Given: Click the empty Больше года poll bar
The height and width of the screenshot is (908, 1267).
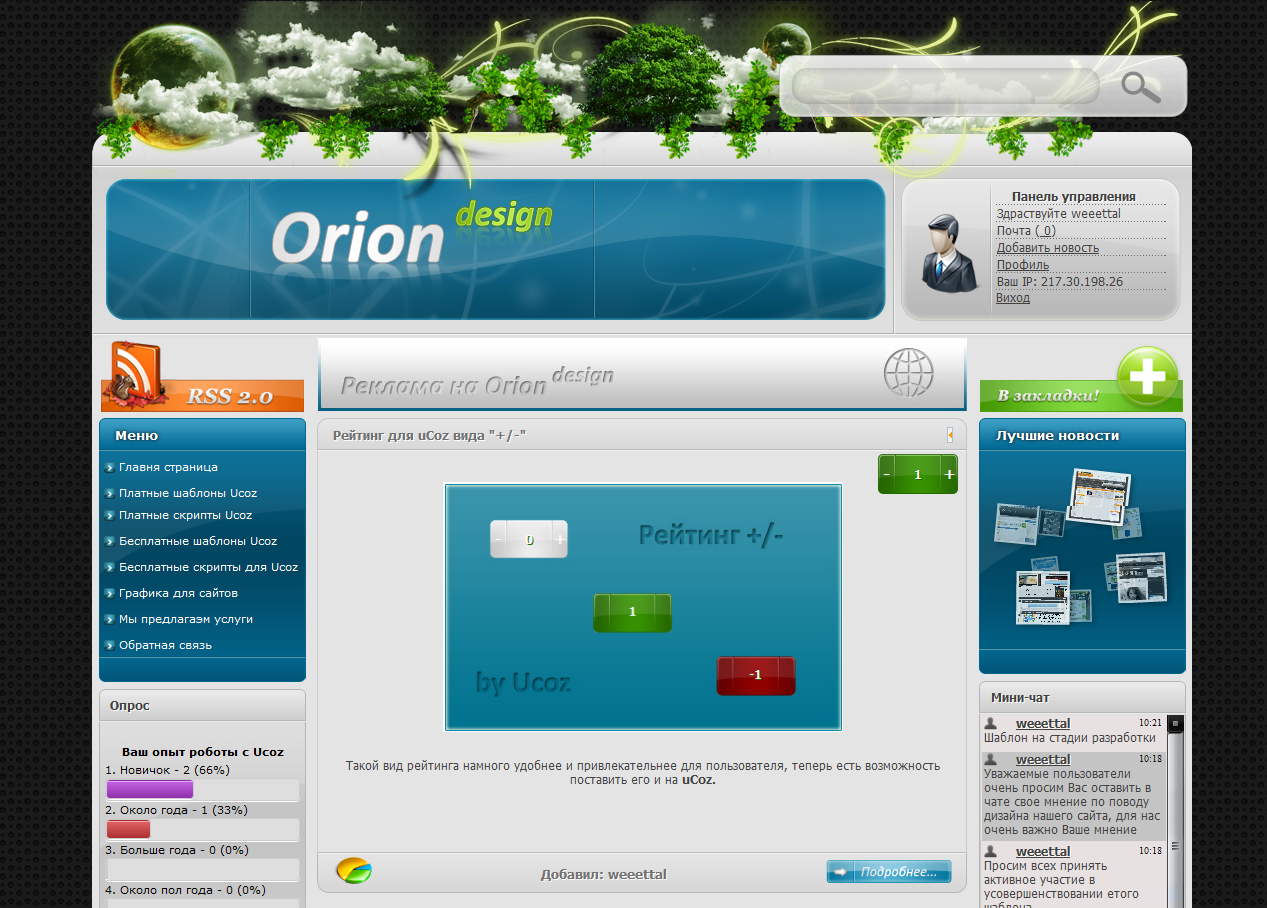Looking at the screenshot, I should coord(203,869).
